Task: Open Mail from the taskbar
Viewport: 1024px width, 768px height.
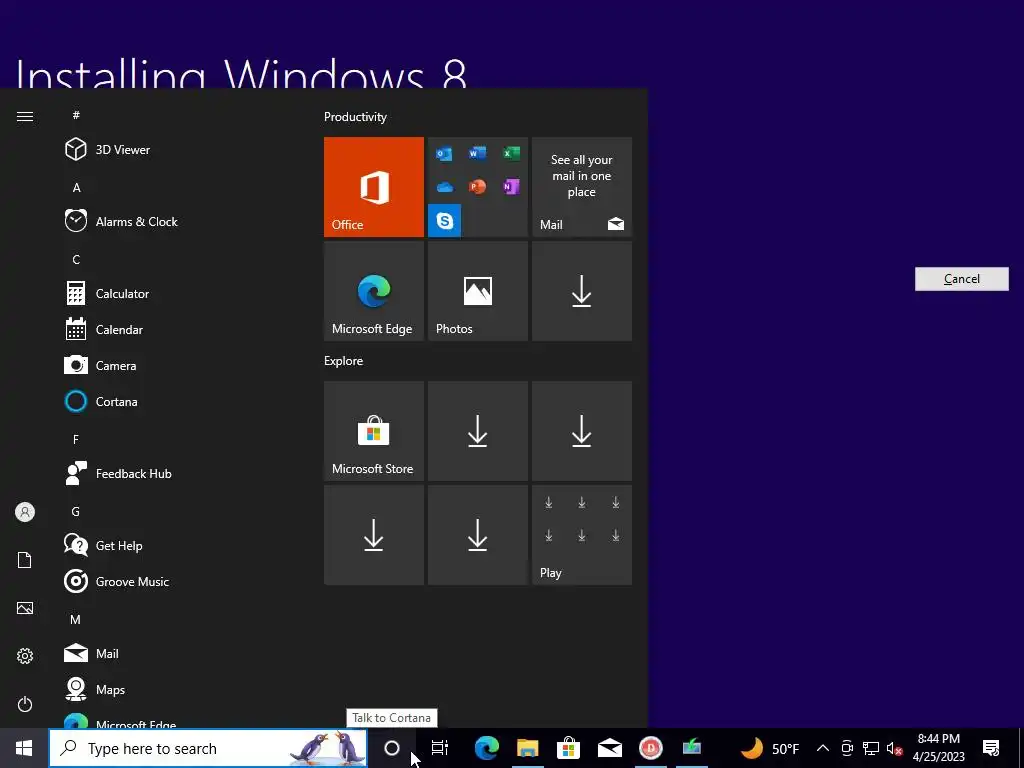Action: tap(610, 748)
